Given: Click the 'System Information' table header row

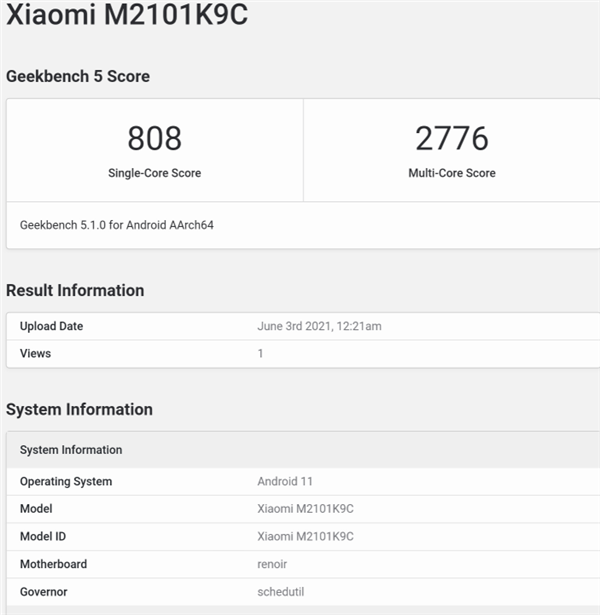Looking at the screenshot, I should [303, 450].
